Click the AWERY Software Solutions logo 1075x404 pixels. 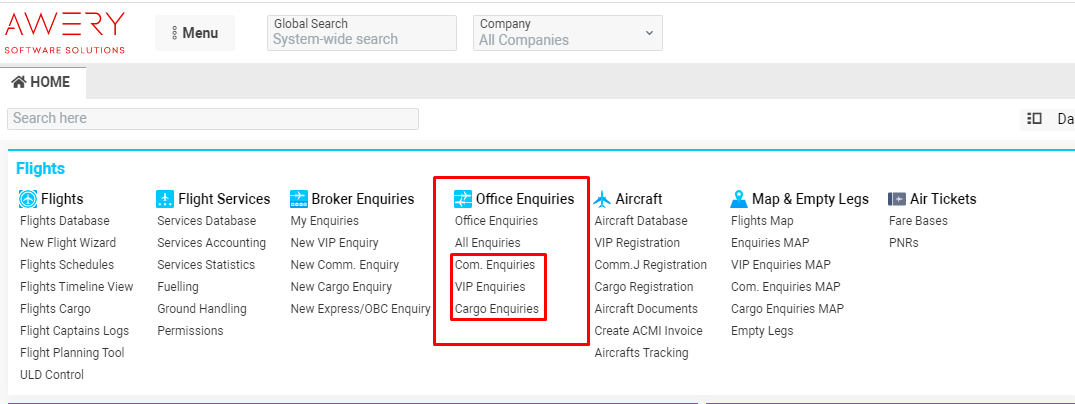[65, 32]
